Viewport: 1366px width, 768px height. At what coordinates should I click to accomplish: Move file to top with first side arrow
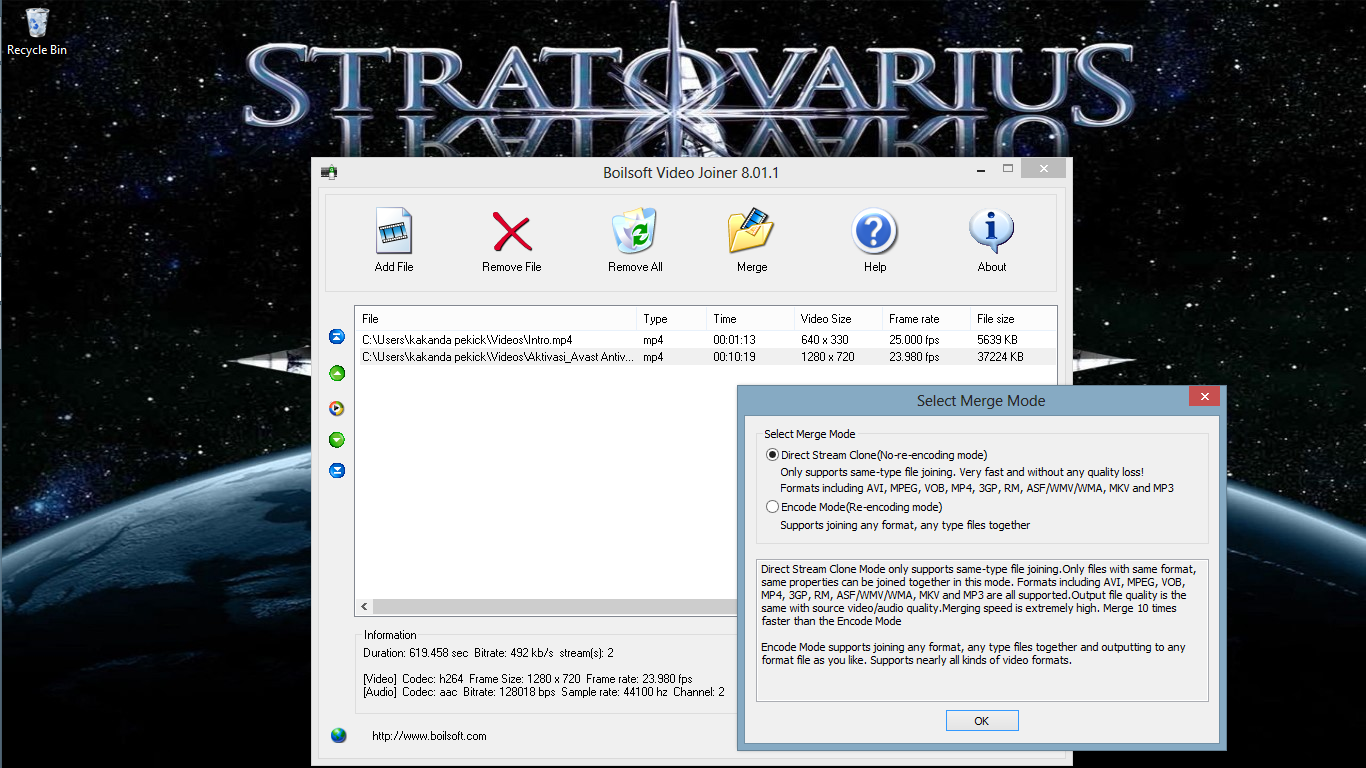[x=337, y=337]
